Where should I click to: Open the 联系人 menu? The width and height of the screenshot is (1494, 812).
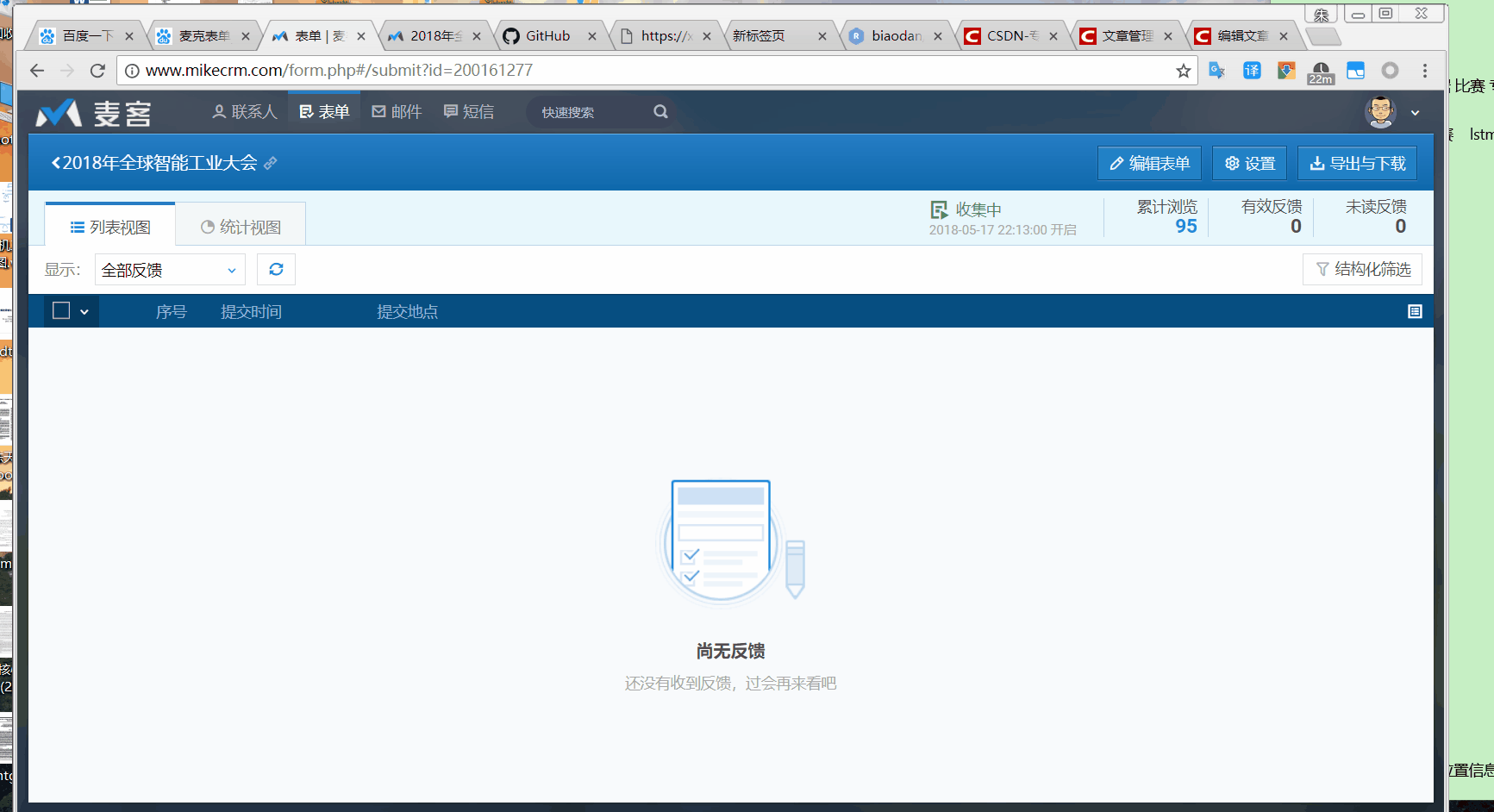pos(245,112)
